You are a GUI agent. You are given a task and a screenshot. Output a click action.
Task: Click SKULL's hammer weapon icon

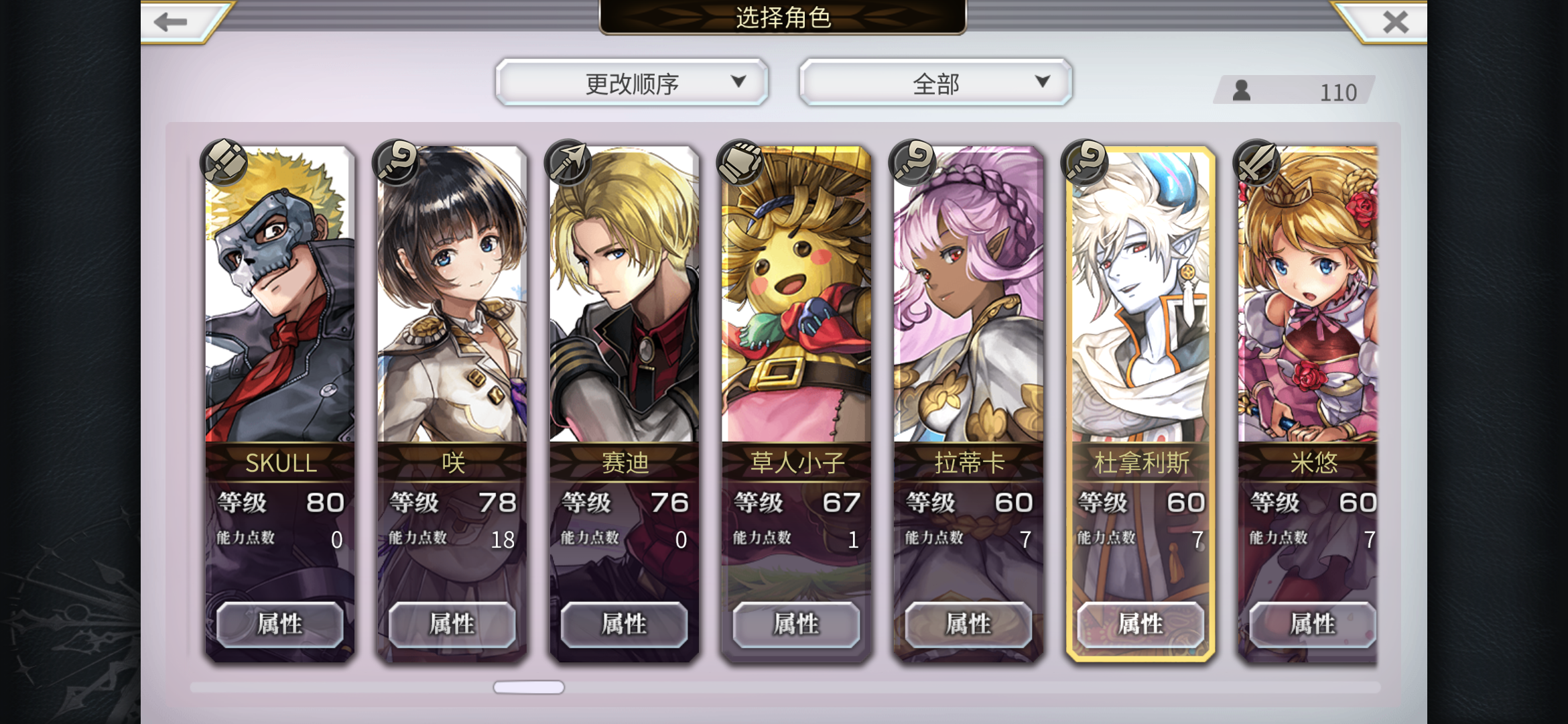(224, 162)
